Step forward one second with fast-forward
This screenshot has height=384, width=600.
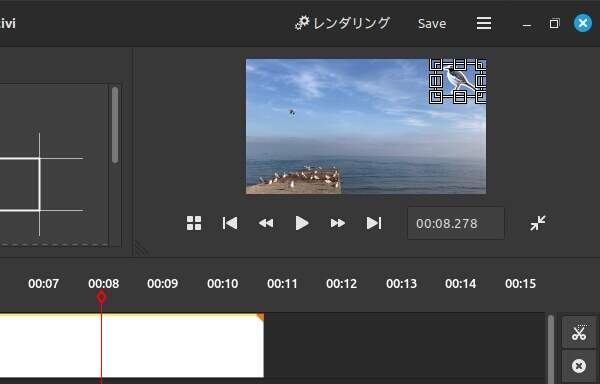(x=338, y=223)
